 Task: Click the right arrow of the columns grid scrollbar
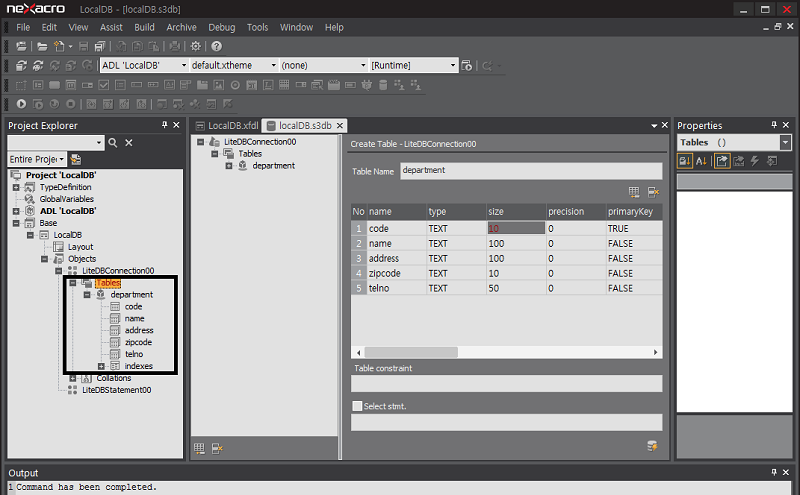click(656, 352)
